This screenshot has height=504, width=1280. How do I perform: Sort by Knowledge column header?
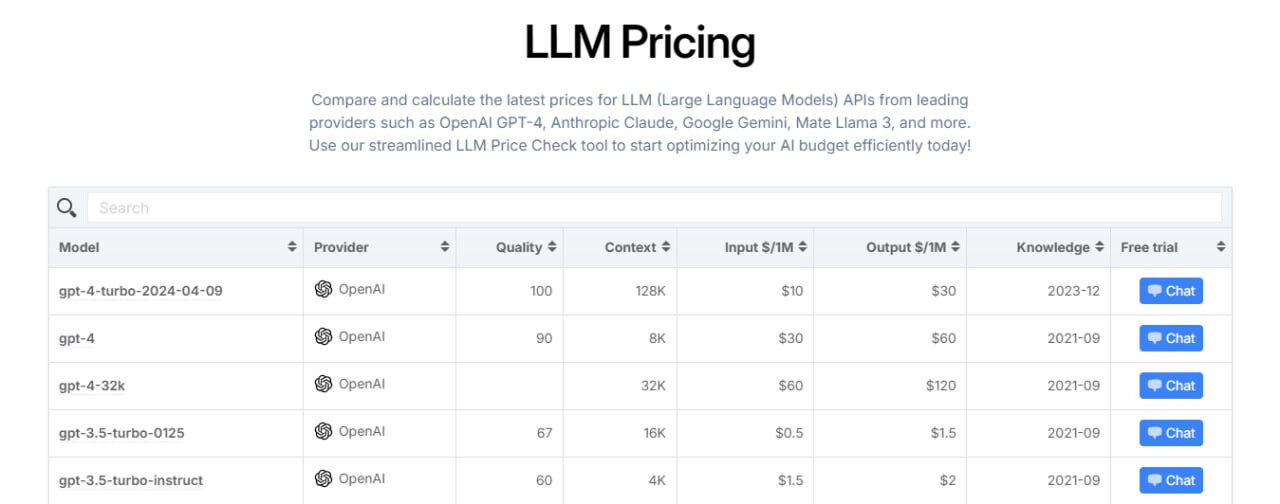click(1060, 247)
